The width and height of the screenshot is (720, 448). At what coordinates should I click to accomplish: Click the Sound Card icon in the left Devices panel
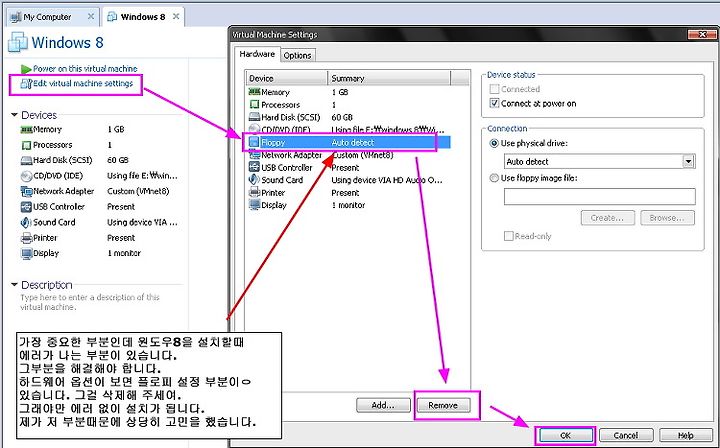(26, 223)
